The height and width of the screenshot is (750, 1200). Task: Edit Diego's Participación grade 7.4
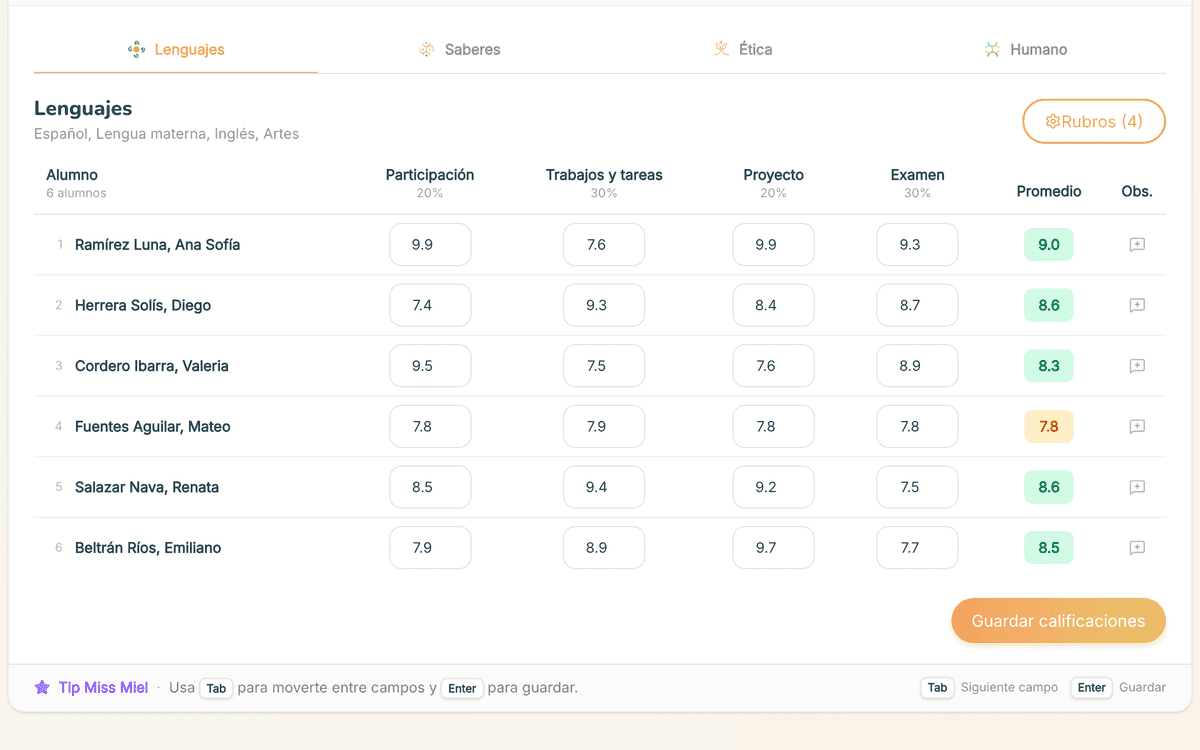coord(430,305)
